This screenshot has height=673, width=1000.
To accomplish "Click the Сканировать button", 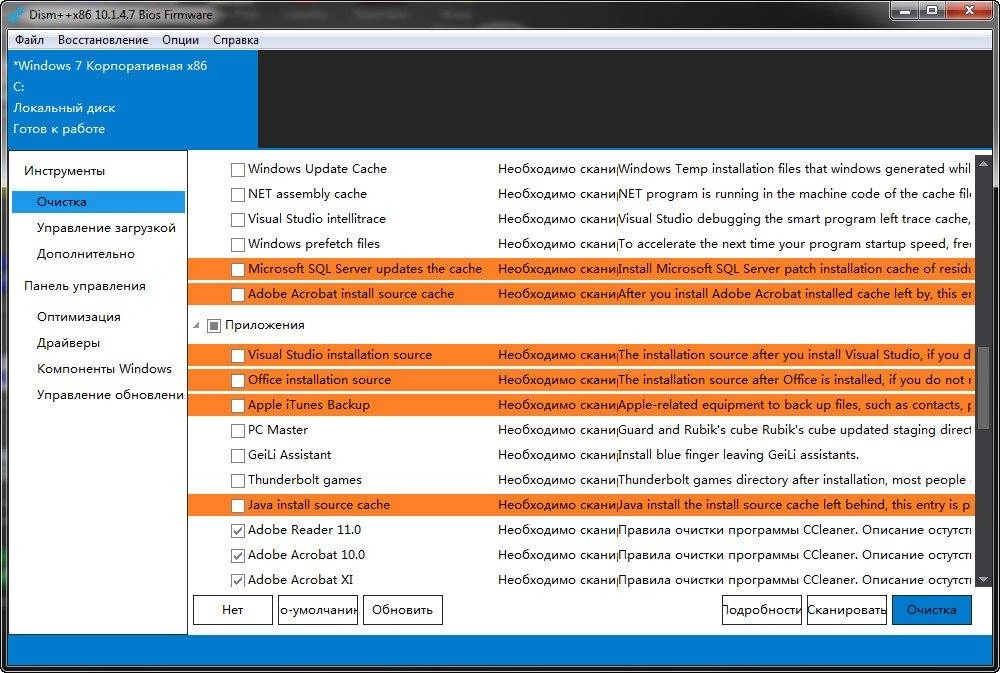I will click(846, 610).
